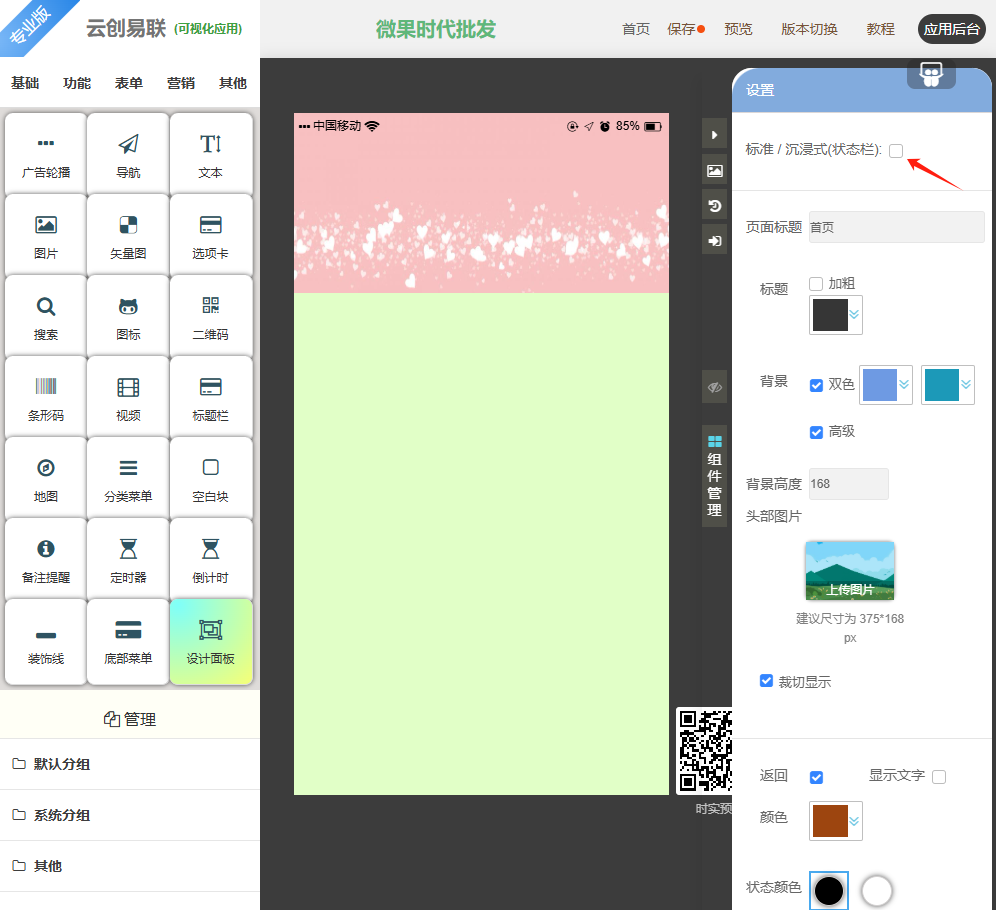
Task: Enable the 沉浸式 status bar checkbox
Action: (x=896, y=151)
